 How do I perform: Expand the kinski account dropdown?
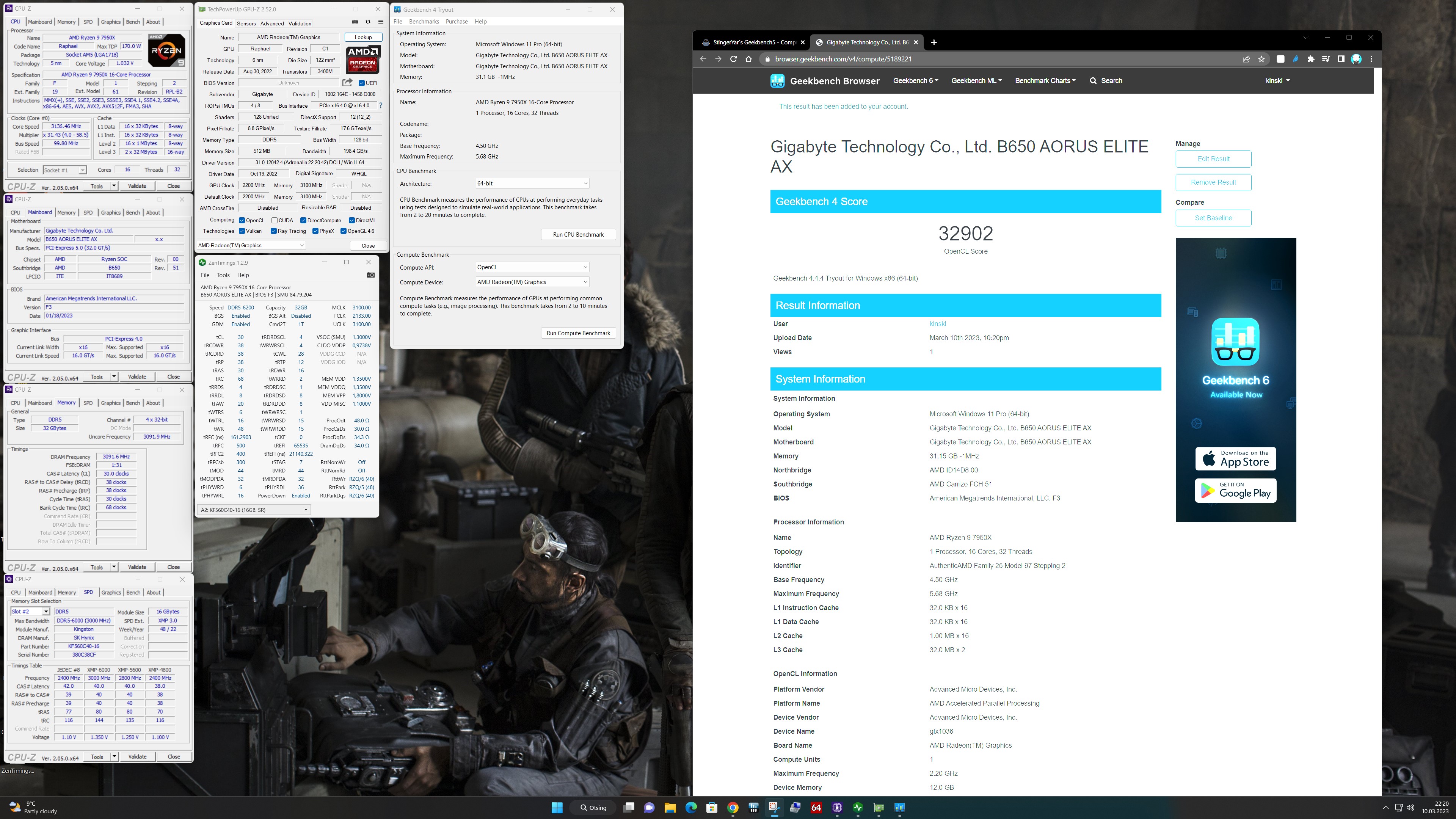1277,81
